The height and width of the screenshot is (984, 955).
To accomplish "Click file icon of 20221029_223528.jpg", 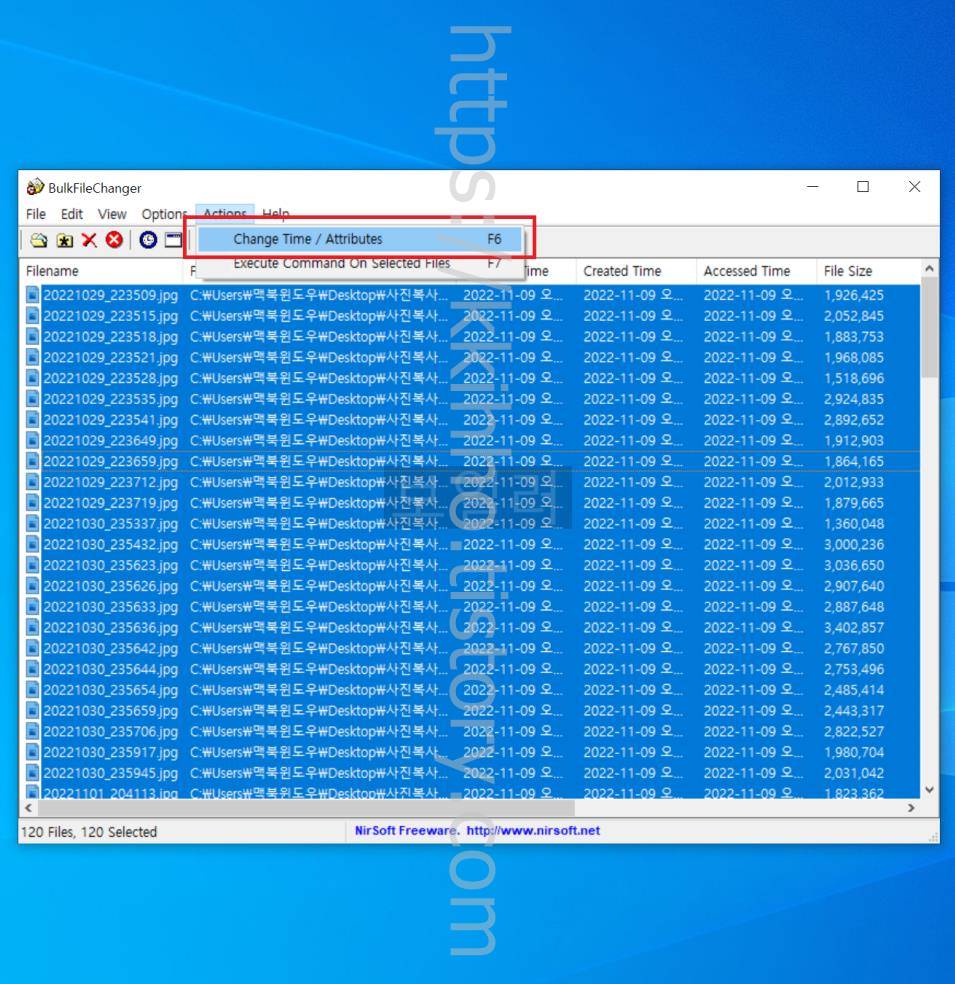I will (x=32, y=378).
